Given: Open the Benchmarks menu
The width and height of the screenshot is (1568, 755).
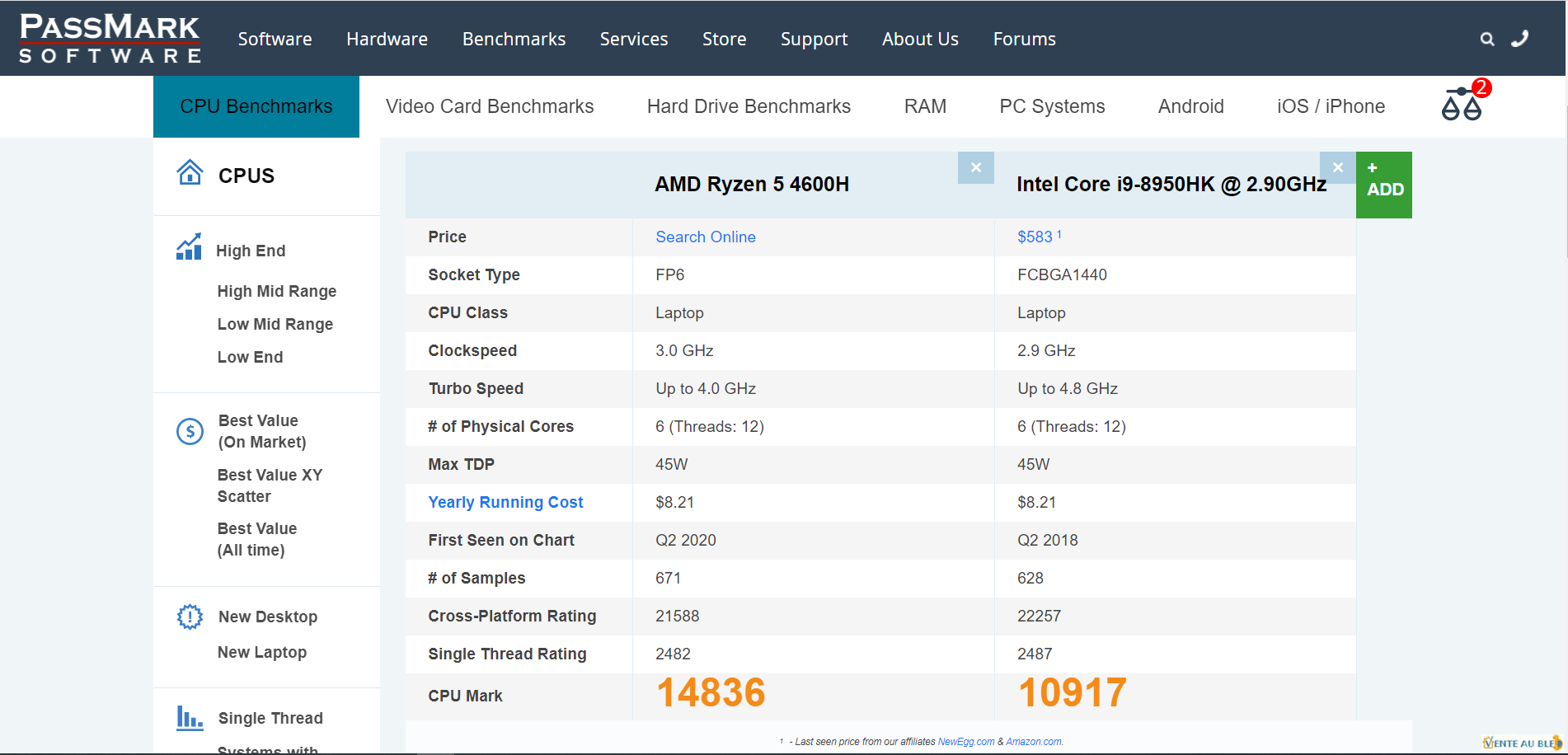Looking at the screenshot, I should click(x=514, y=39).
